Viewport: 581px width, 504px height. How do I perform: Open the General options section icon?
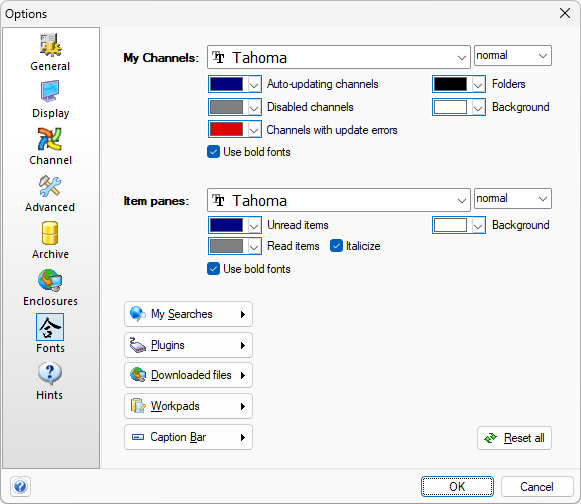[50, 46]
